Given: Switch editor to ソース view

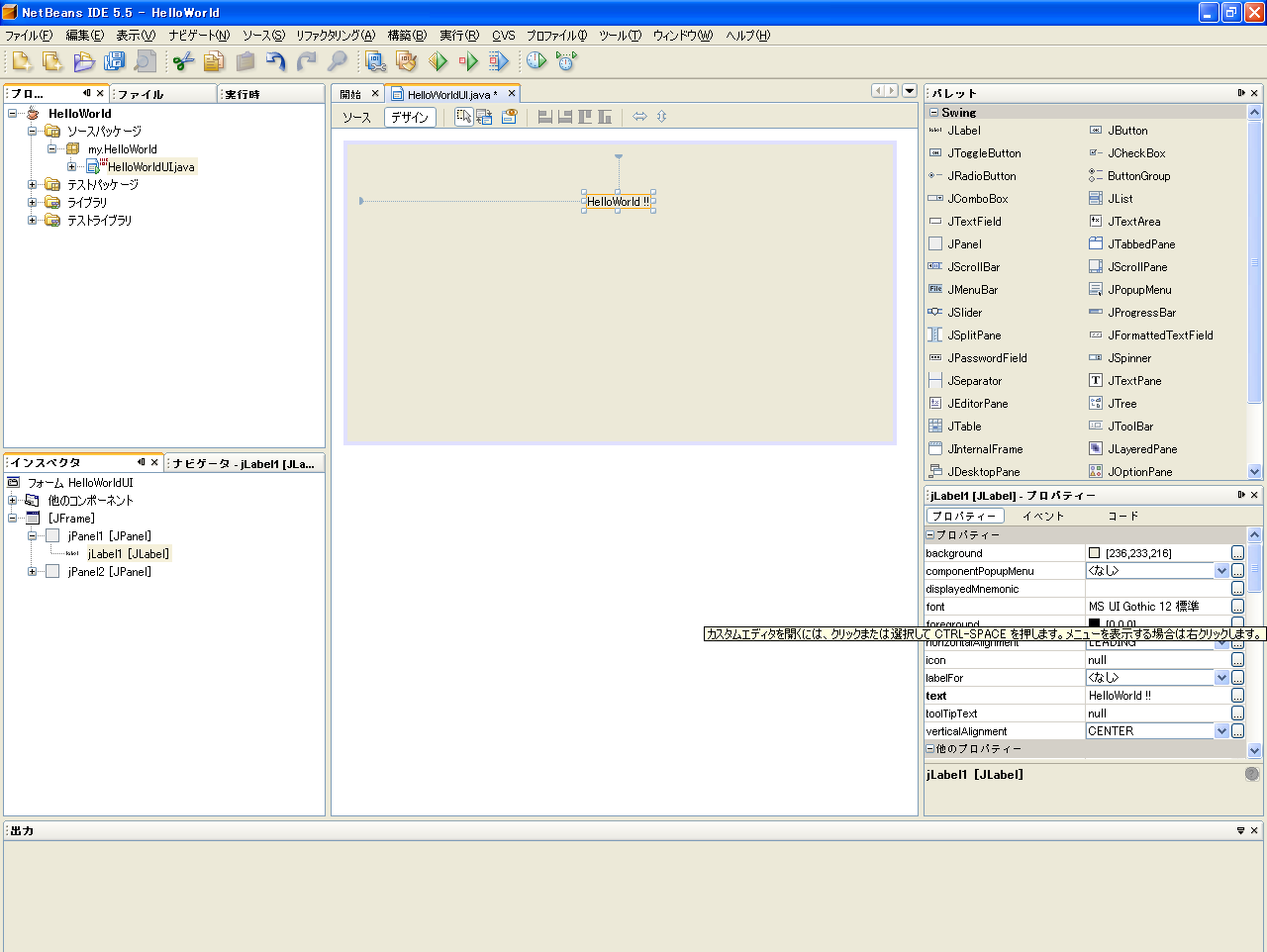Looking at the screenshot, I should pos(356,117).
